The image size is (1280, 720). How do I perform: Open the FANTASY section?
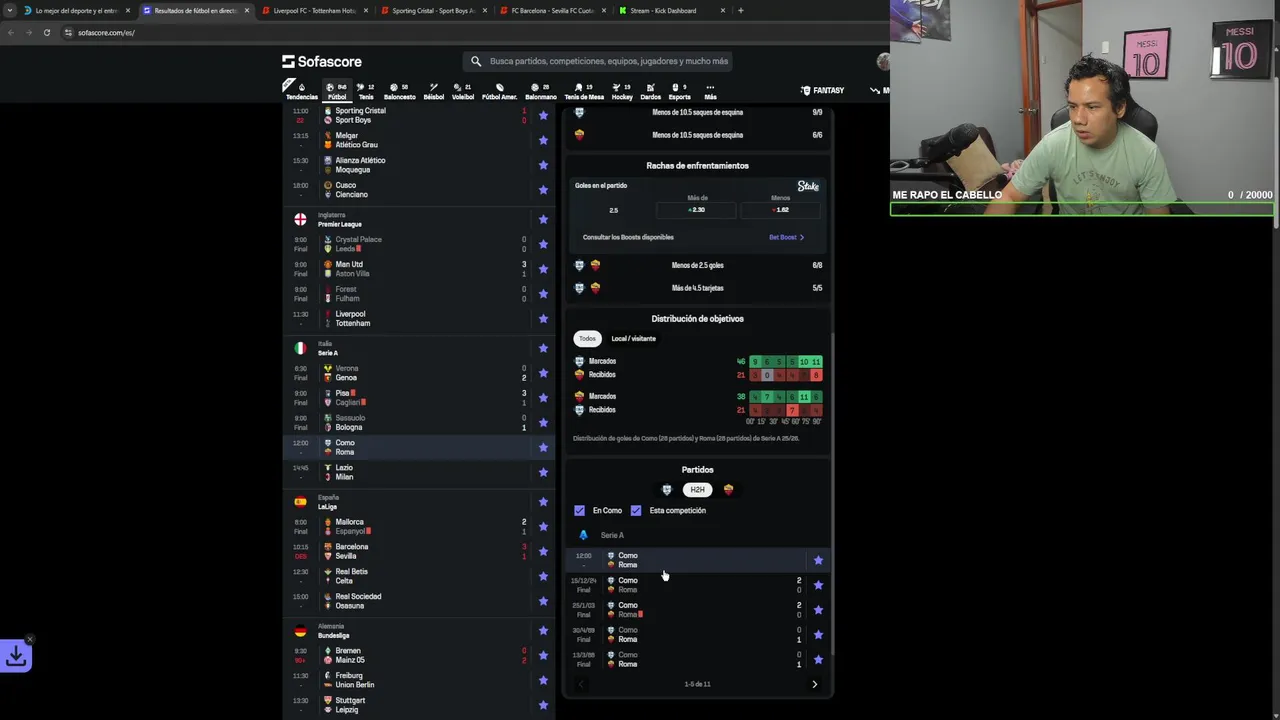823,90
